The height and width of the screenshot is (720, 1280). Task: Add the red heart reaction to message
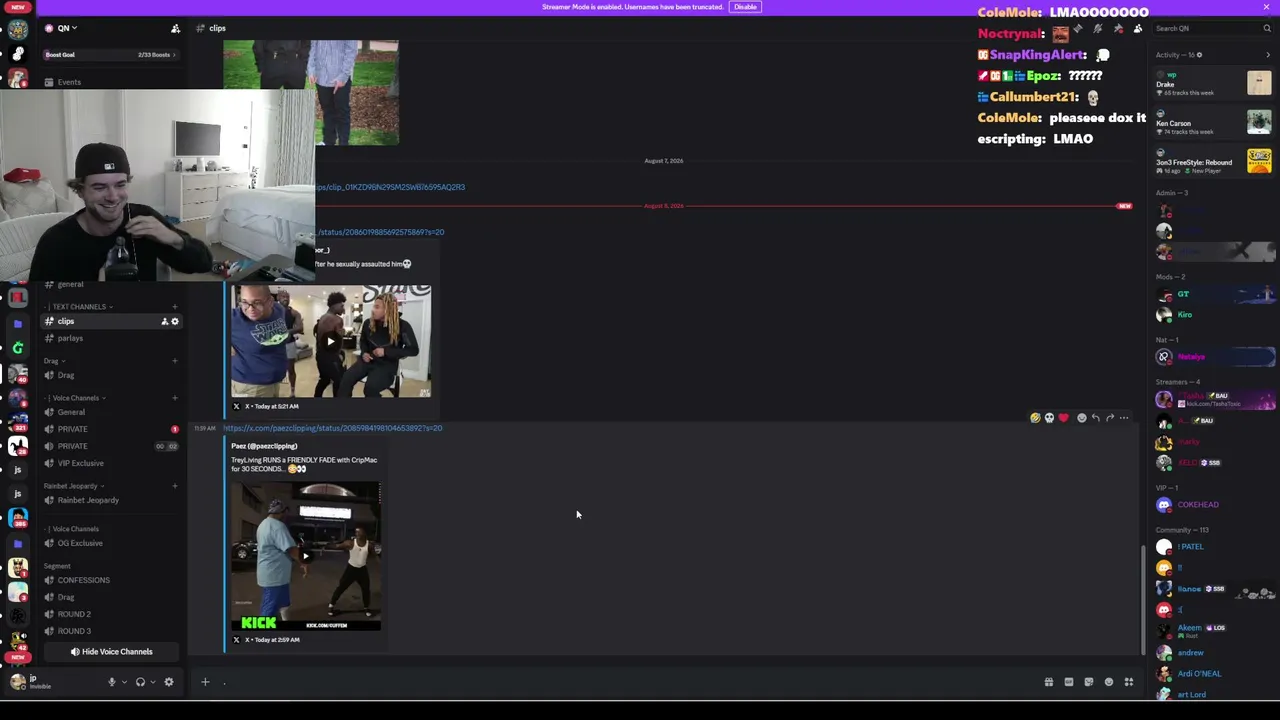(1063, 418)
